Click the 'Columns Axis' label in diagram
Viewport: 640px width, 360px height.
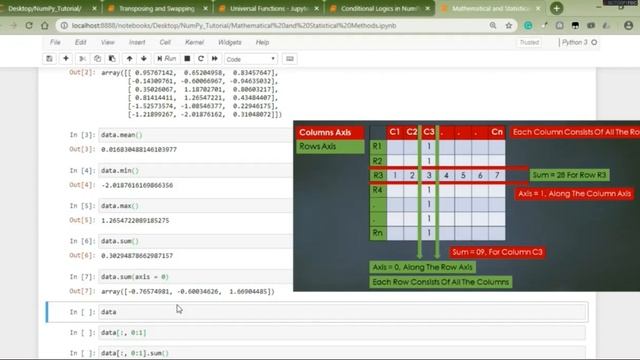click(x=330, y=132)
